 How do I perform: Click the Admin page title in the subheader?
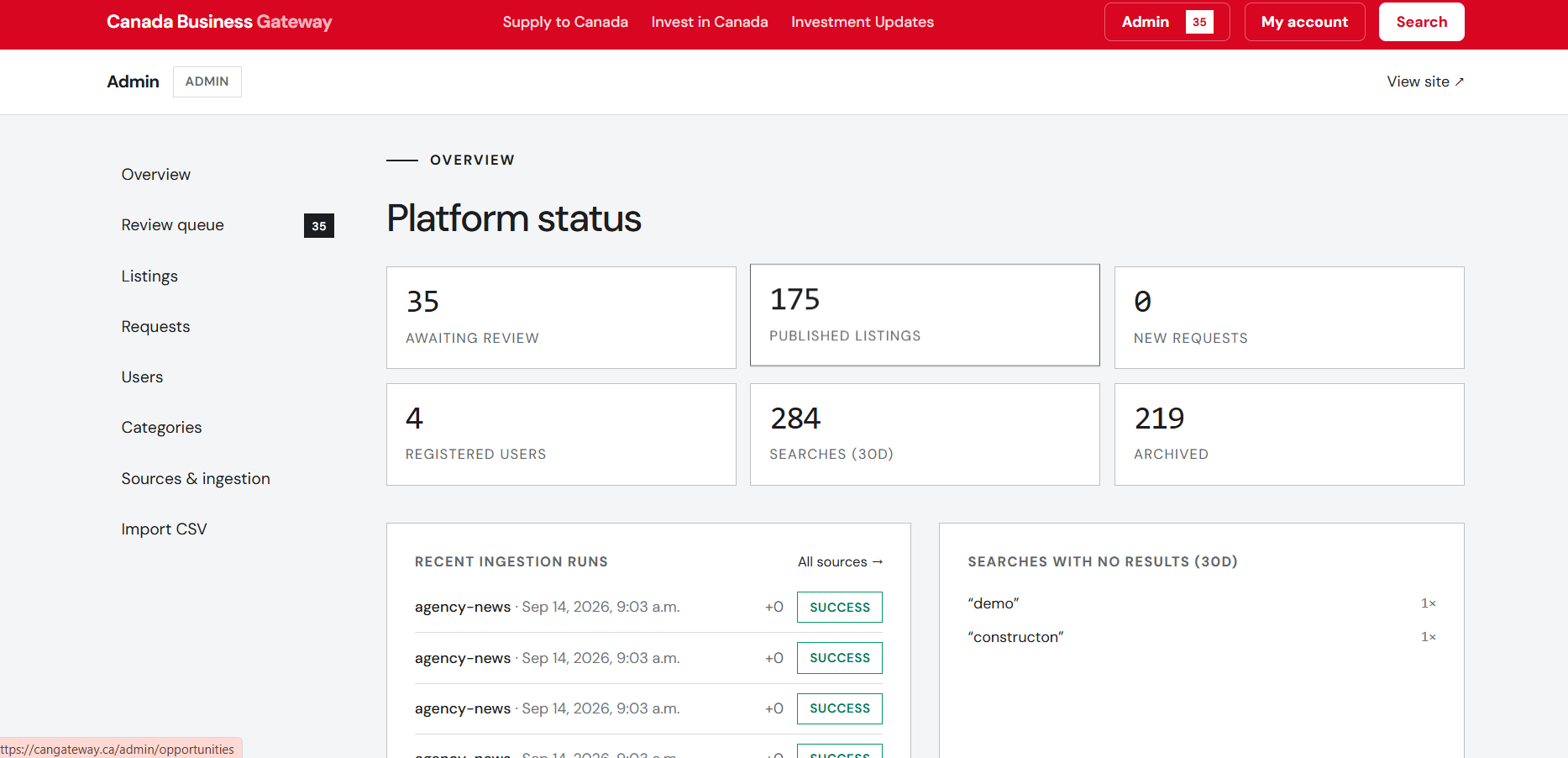coord(133,82)
